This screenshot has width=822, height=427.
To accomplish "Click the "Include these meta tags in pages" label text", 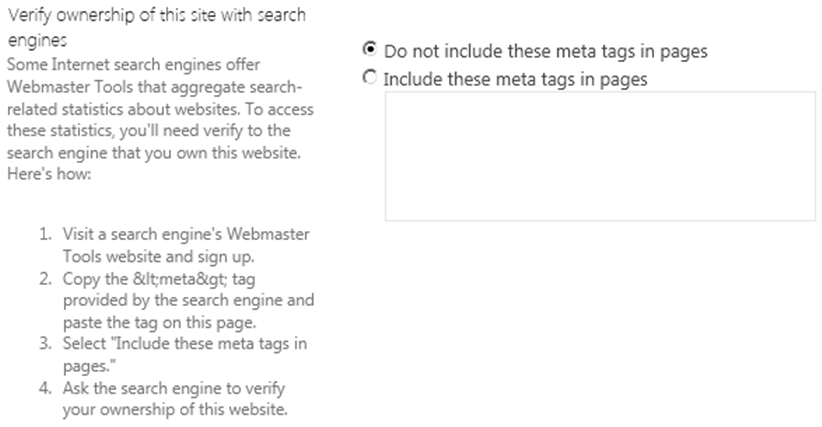I will point(515,79).
